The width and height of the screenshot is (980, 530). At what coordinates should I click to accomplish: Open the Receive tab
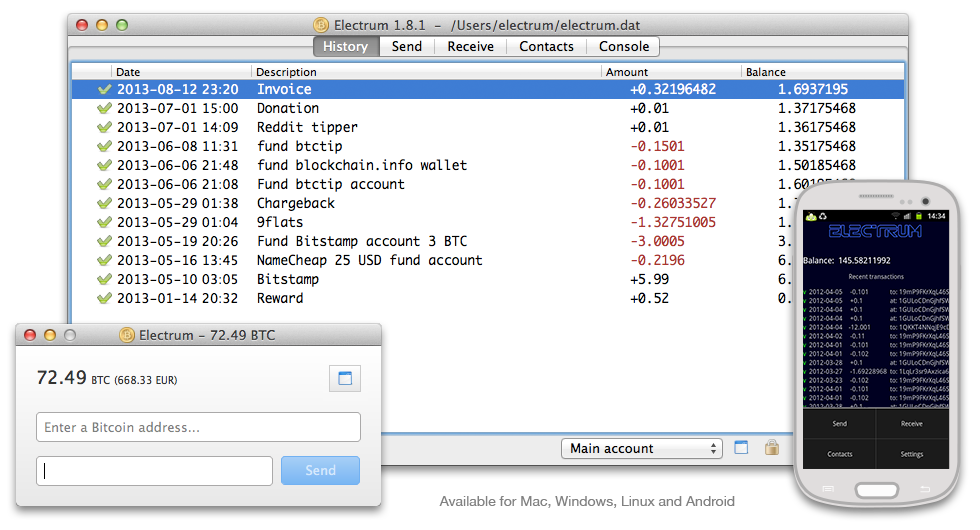point(470,46)
